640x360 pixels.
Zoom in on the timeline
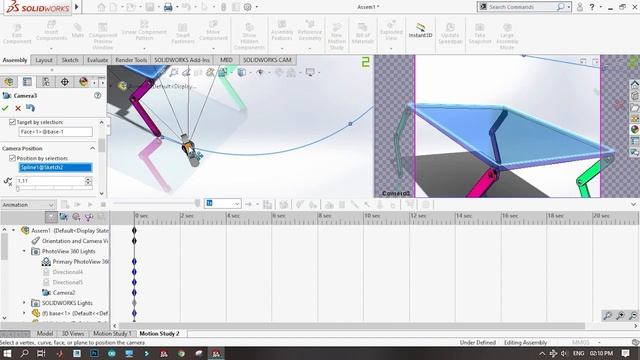coord(620,315)
